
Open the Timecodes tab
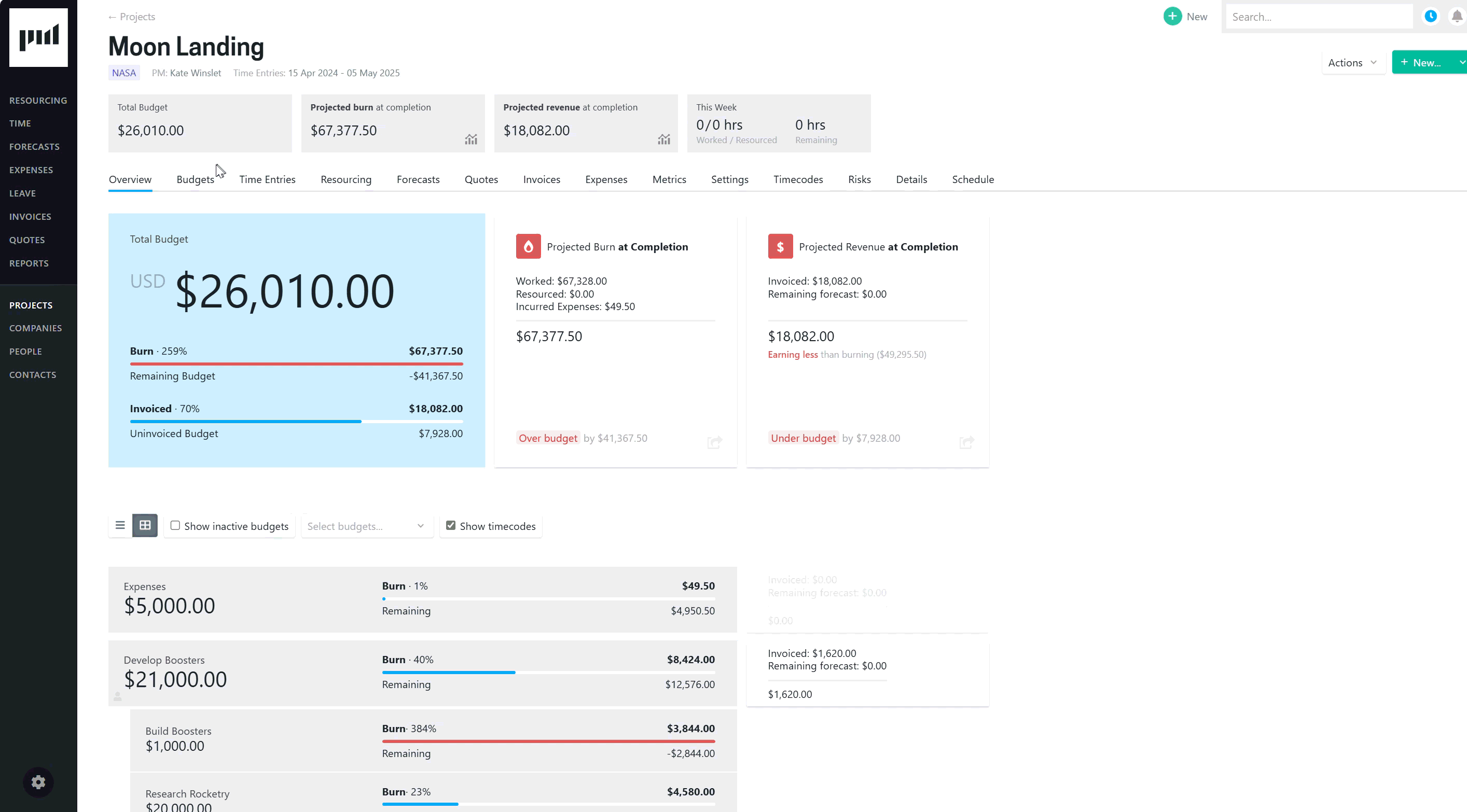coord(798,179)
